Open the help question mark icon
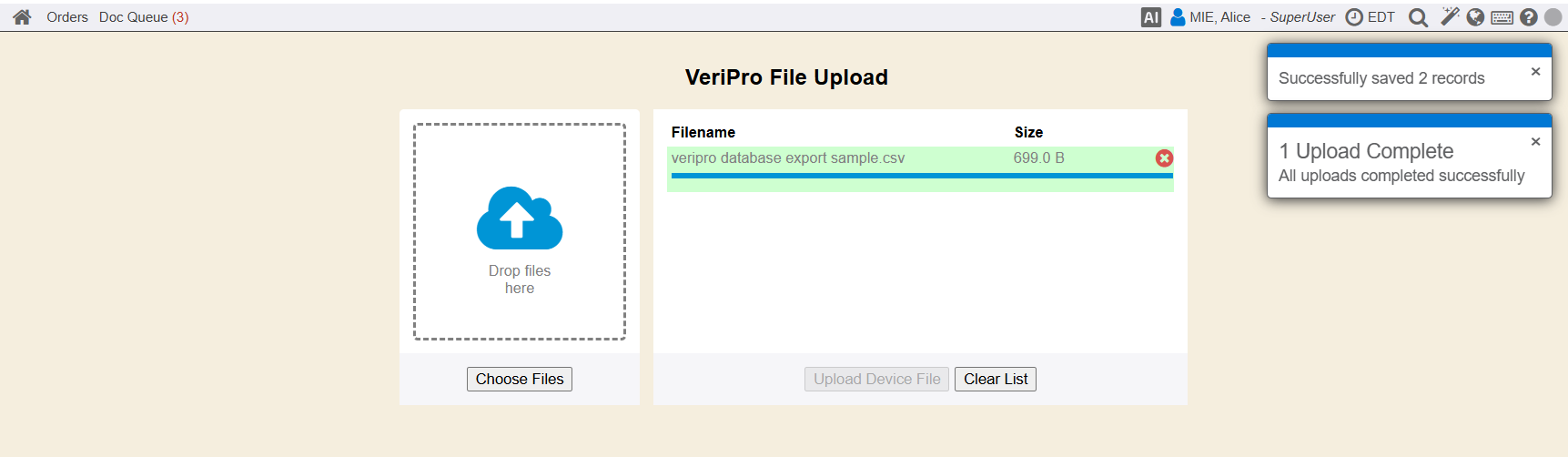The image size is (1568, 457). tap(1529, 17)
